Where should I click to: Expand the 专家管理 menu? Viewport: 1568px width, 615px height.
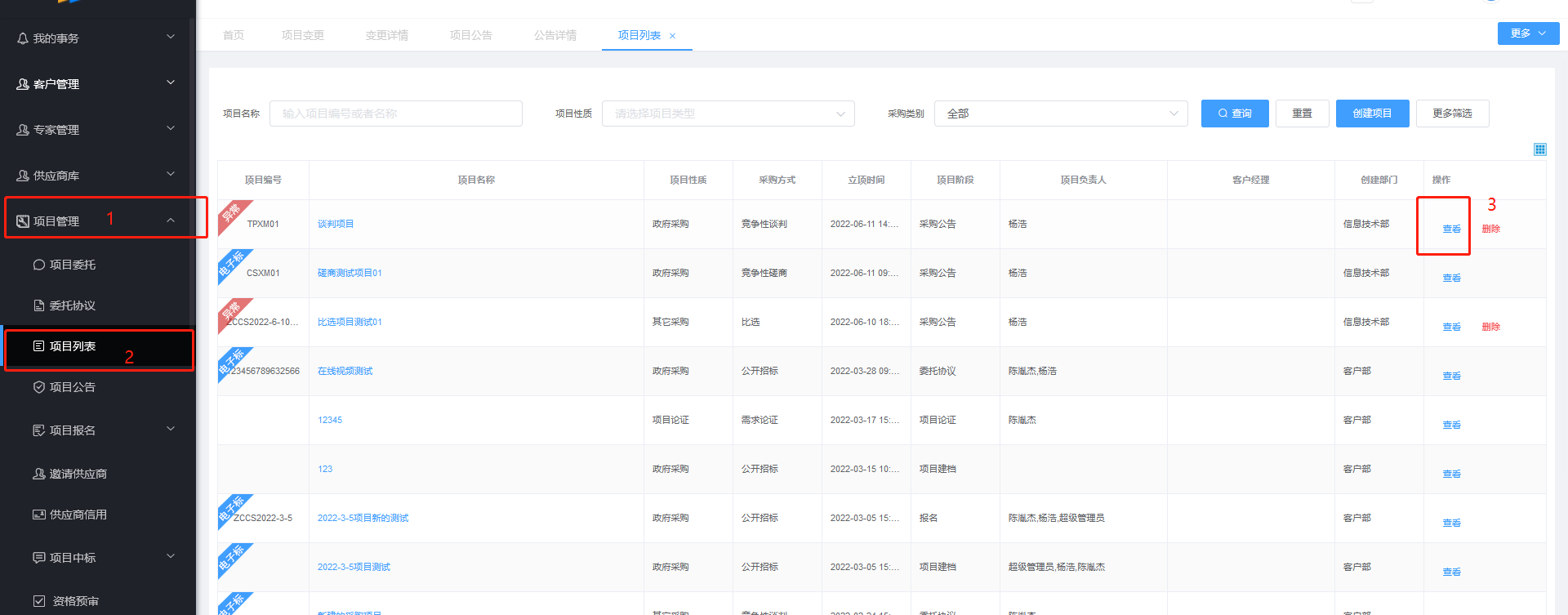tap(171, 128)
